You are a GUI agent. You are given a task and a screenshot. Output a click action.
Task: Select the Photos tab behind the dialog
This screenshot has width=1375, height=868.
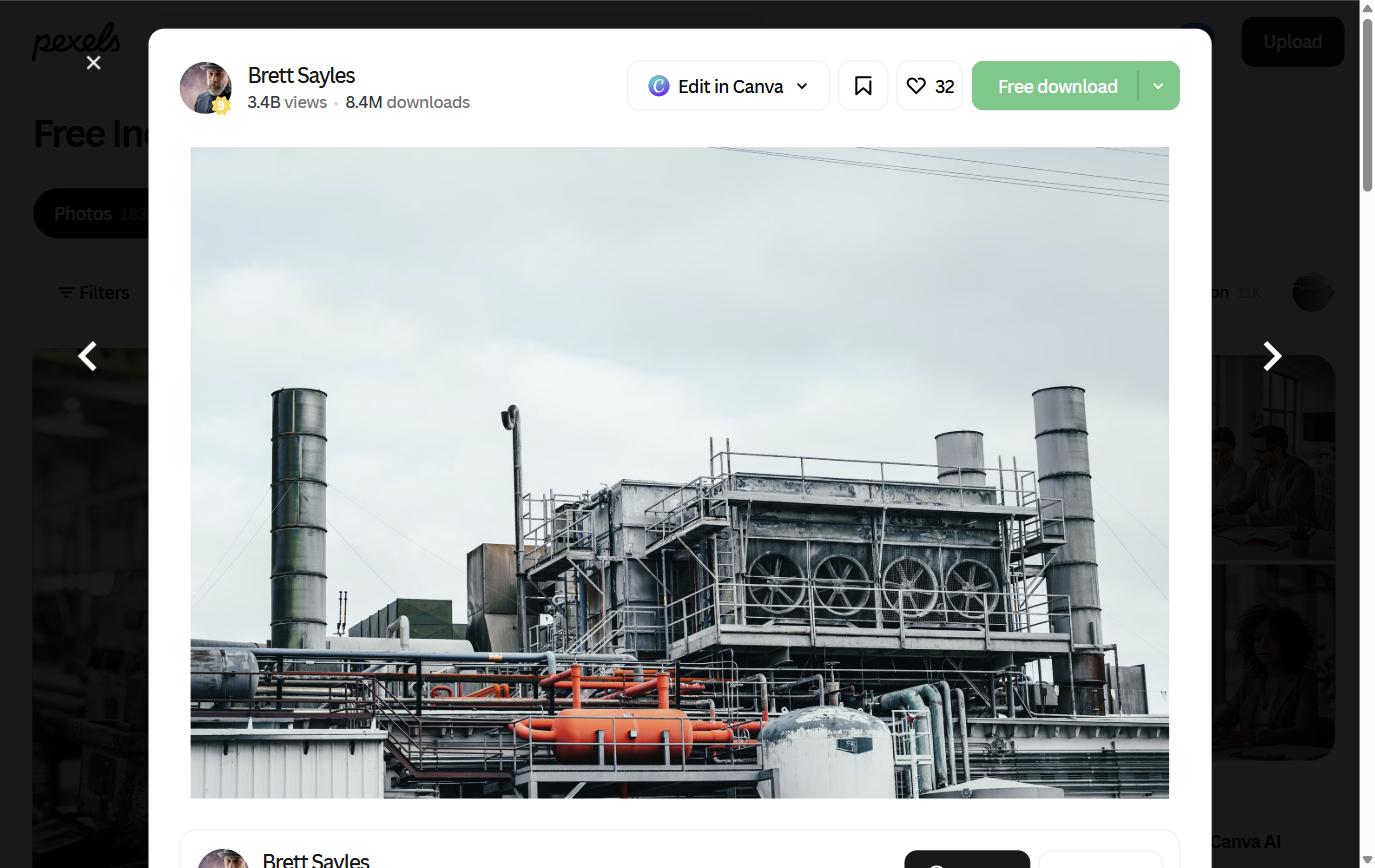click(91, 214)
